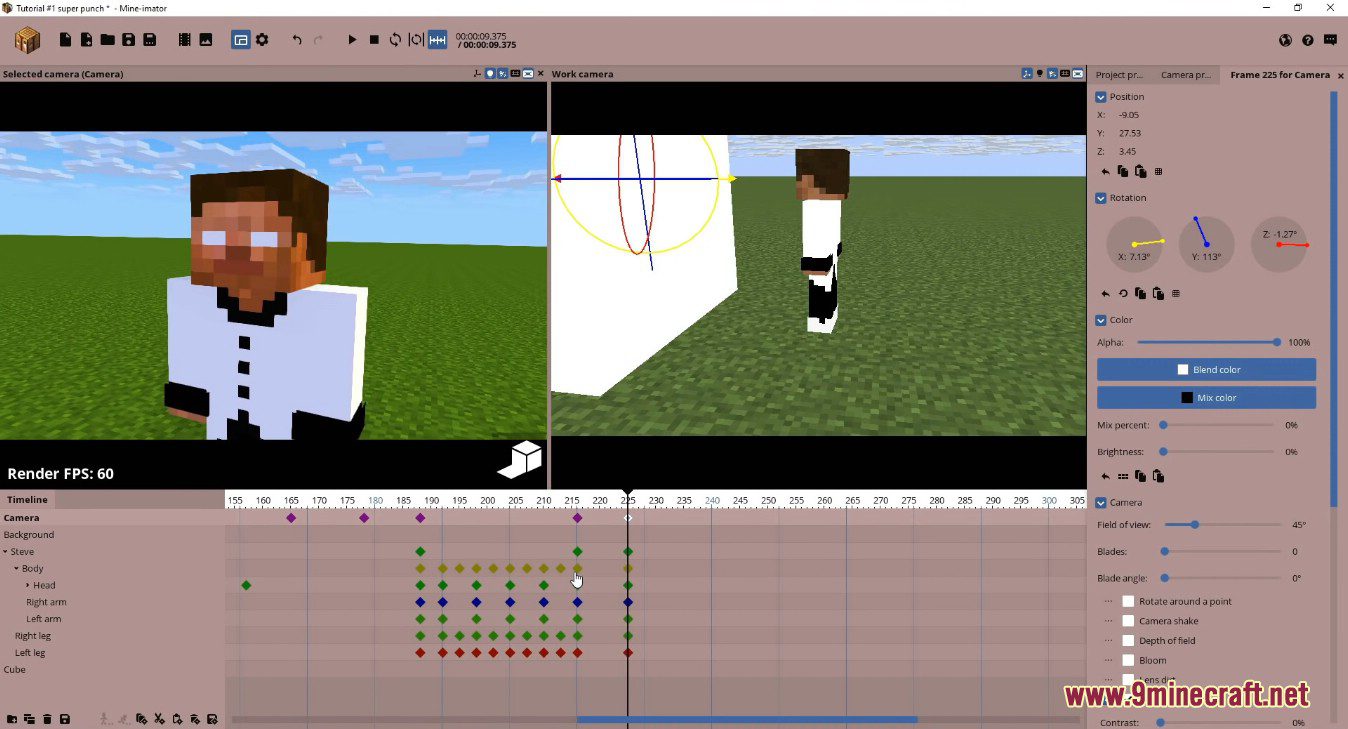Open a new project with the new file icon
The image size is (1348, 729).
(x=65, y=39)
